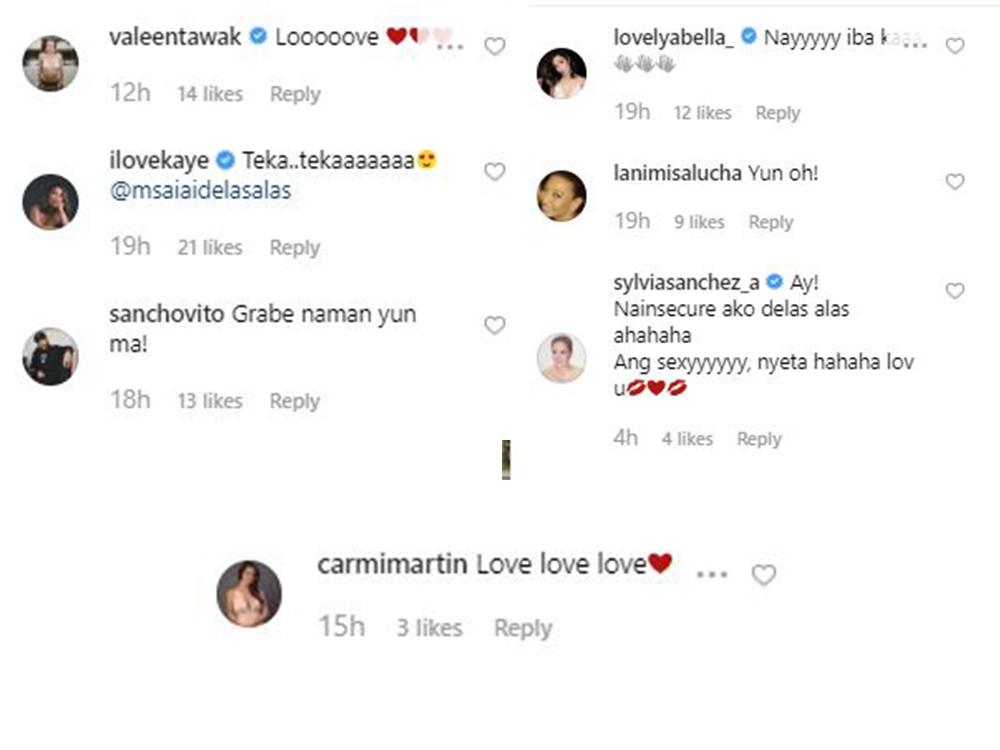Image resolution: width=1000 pixels, height=750 pixels.
Task: Reply to ilovekaye's comment
Action: pyautogui.click(x=295, y=247)
